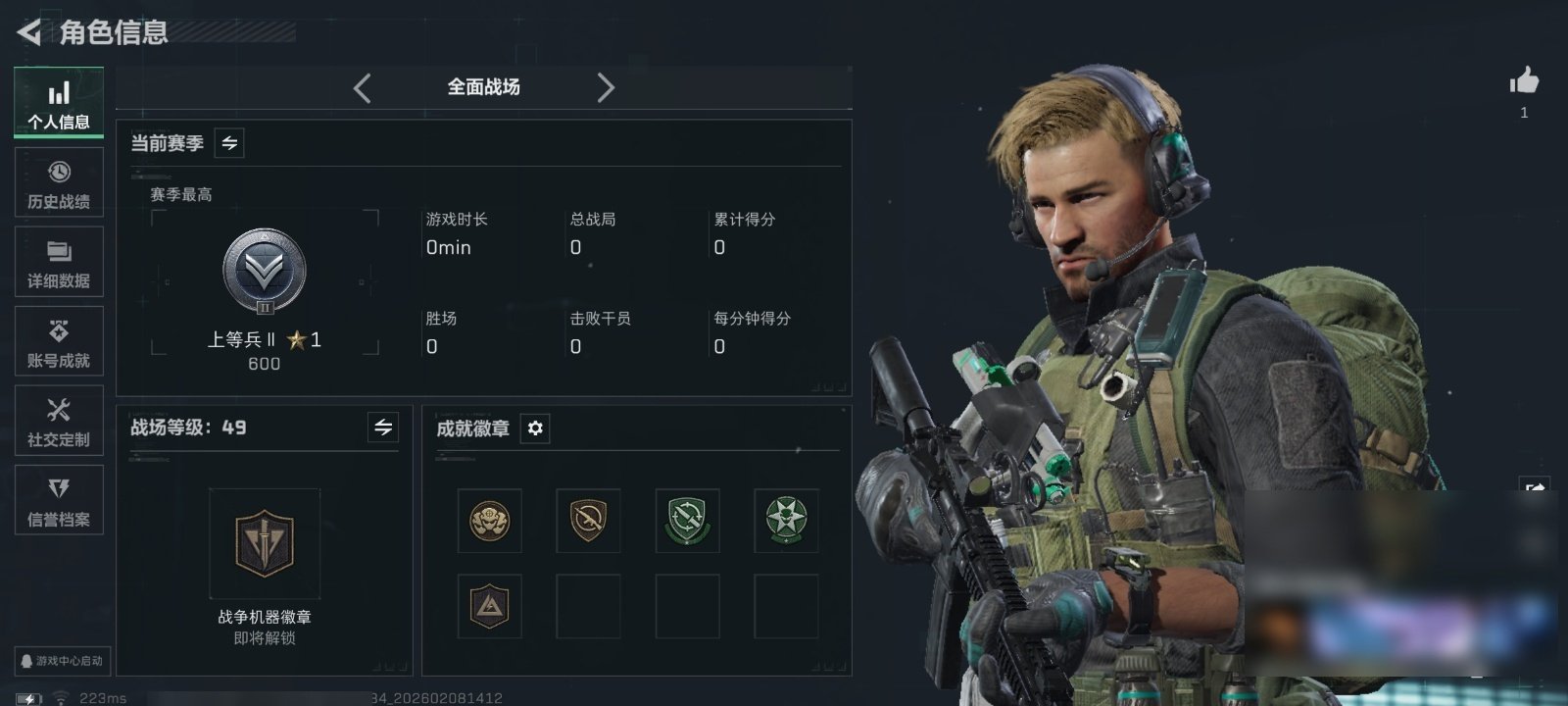1568x706 pixels.
Task: Open the 历史战绩 sidebar tab
Action: coord(59,182)
